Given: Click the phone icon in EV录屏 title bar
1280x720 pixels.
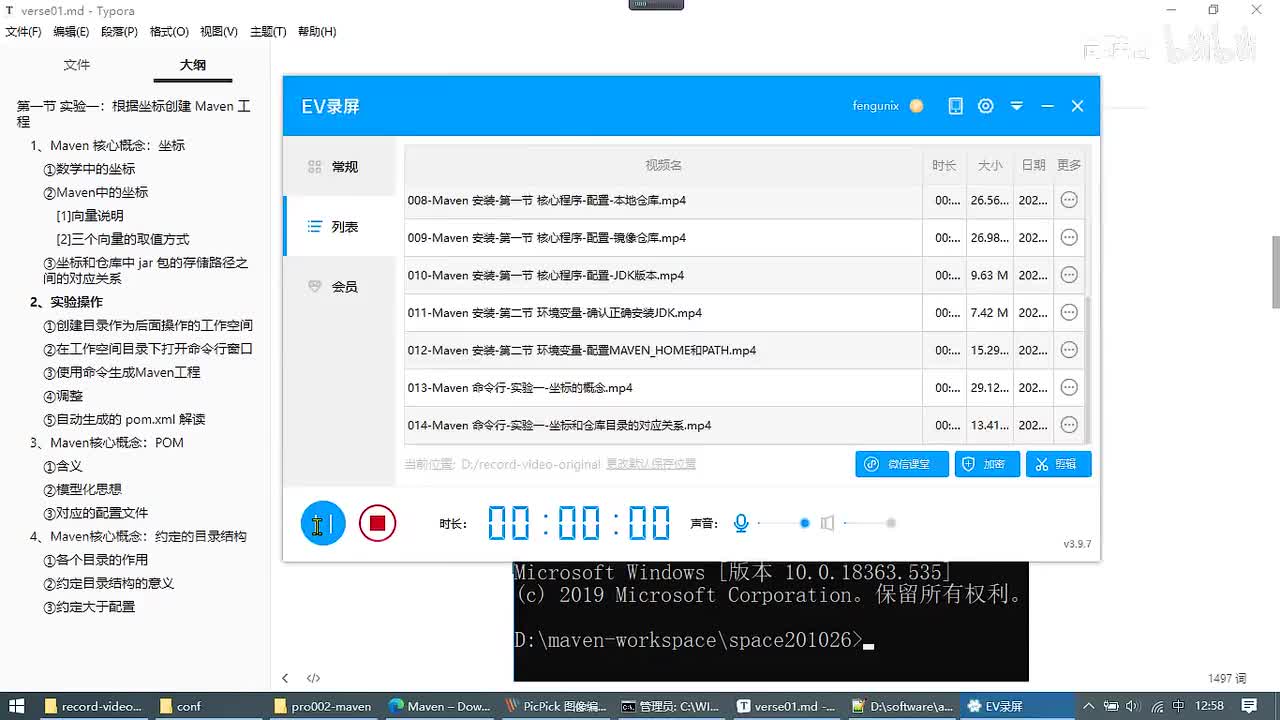Looking at the screenshot, I should [x=956, y=106].
